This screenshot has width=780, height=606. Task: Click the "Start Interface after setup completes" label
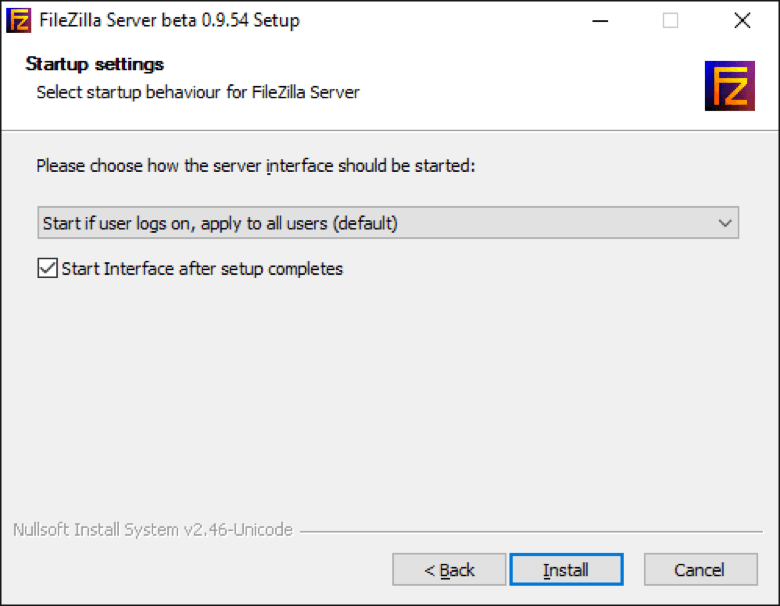click(x=202, y=268)
